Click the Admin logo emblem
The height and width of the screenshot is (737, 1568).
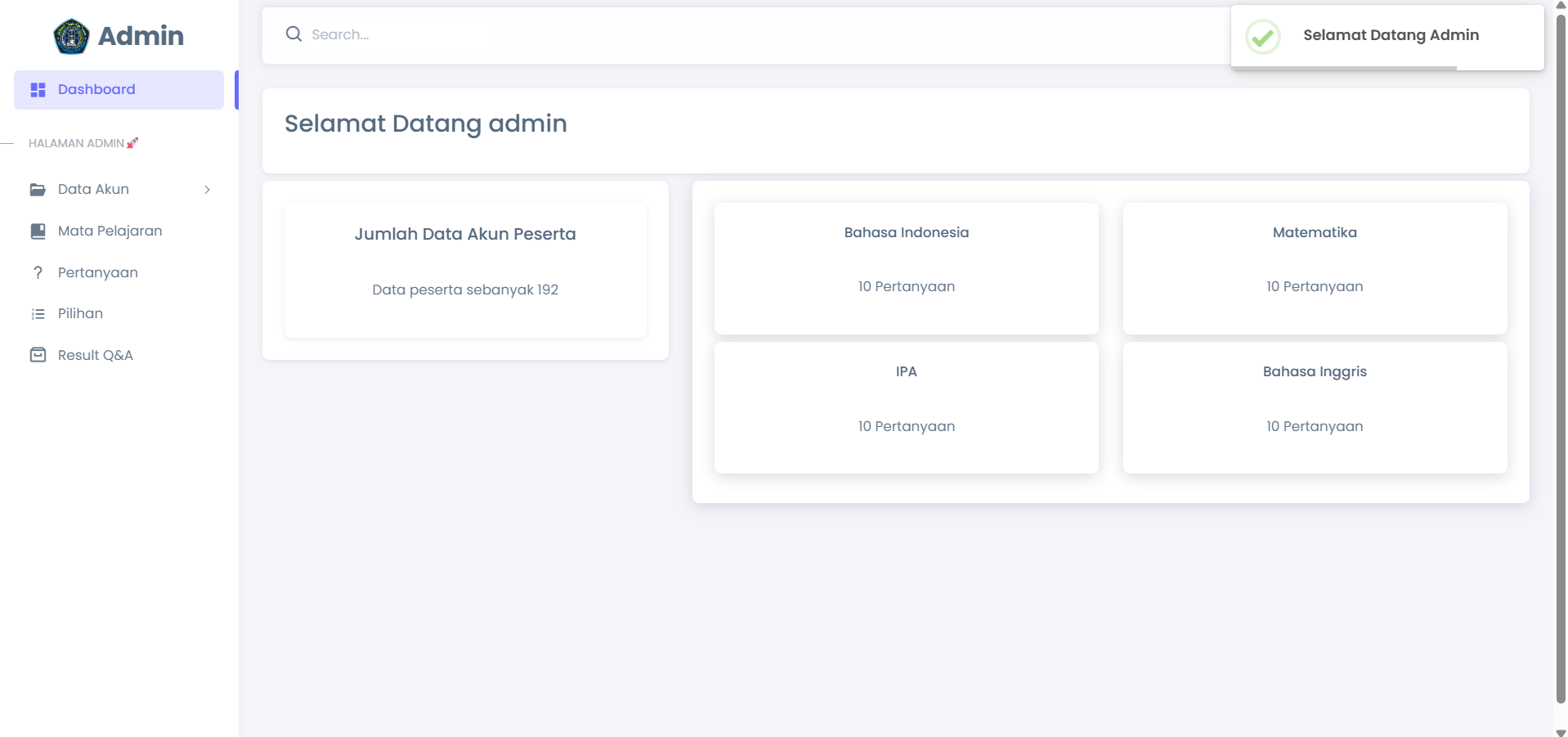71,36
